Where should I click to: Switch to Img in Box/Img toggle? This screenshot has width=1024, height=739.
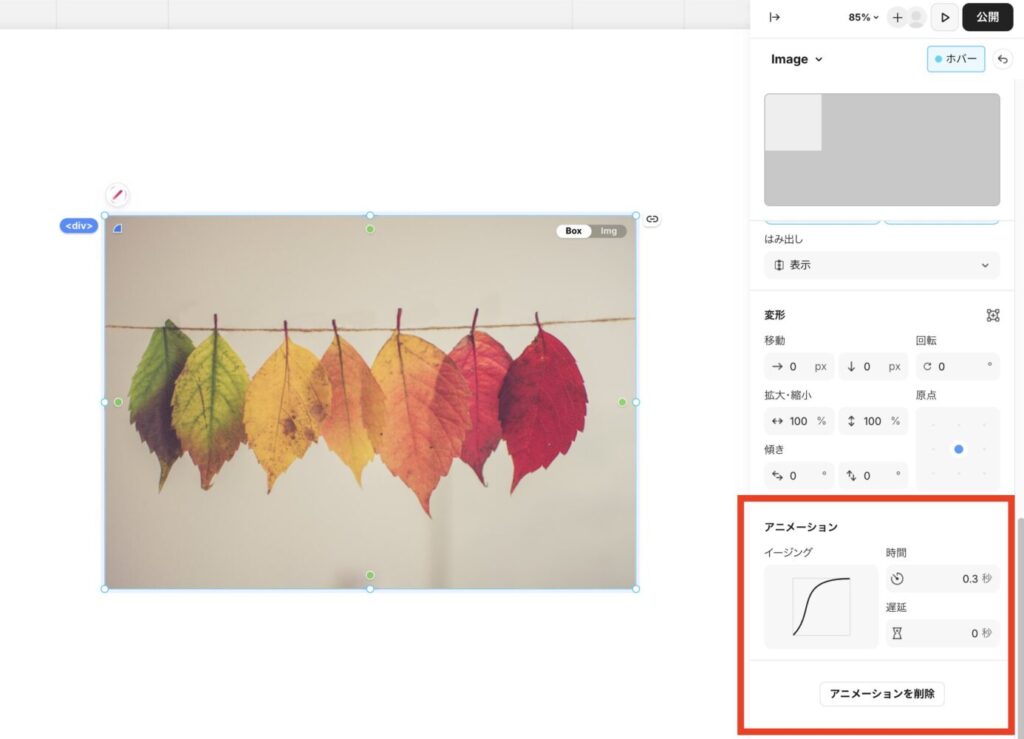click(x=609, y=231)
